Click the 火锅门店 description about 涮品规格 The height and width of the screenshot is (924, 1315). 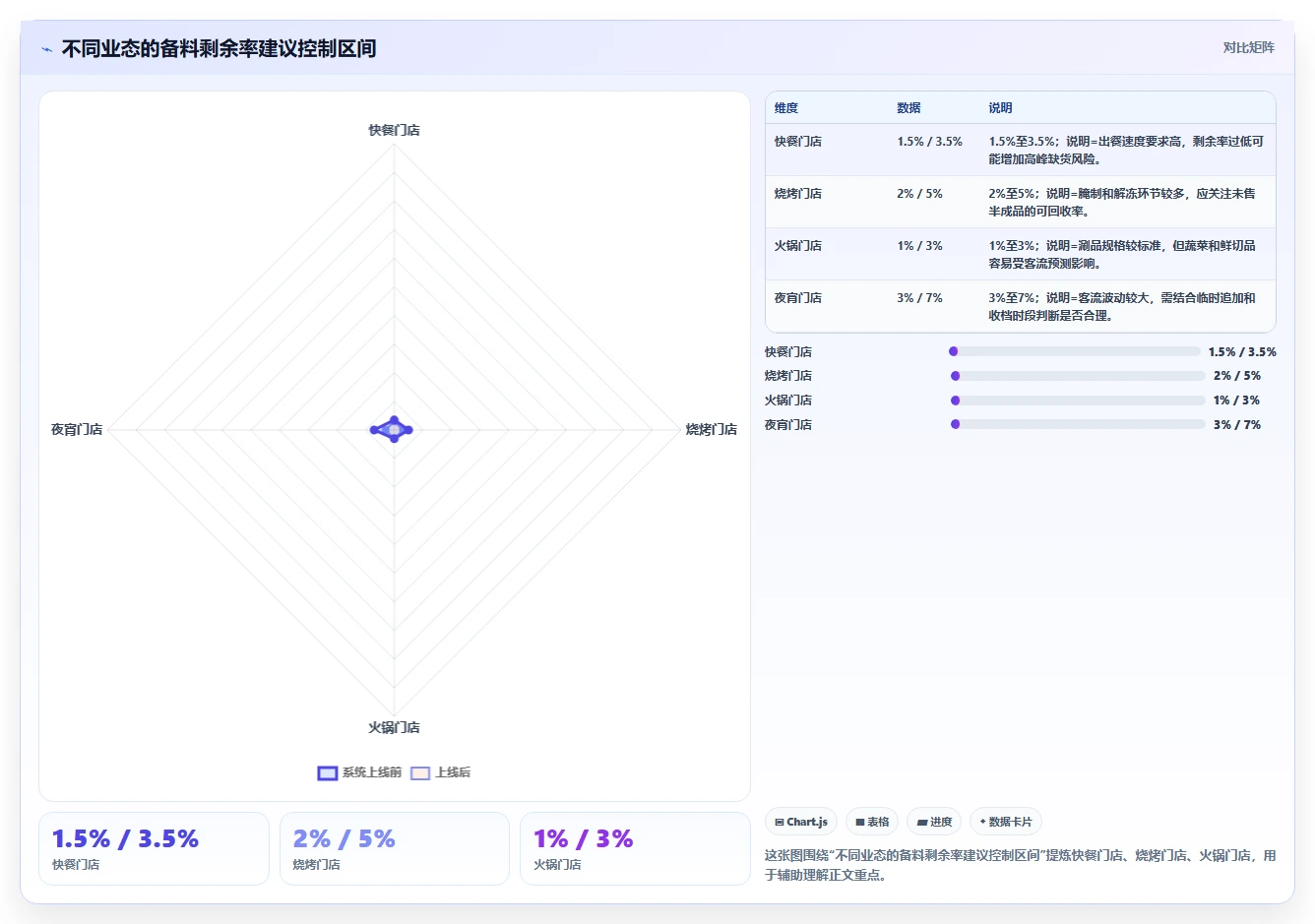pos(1122,255)
